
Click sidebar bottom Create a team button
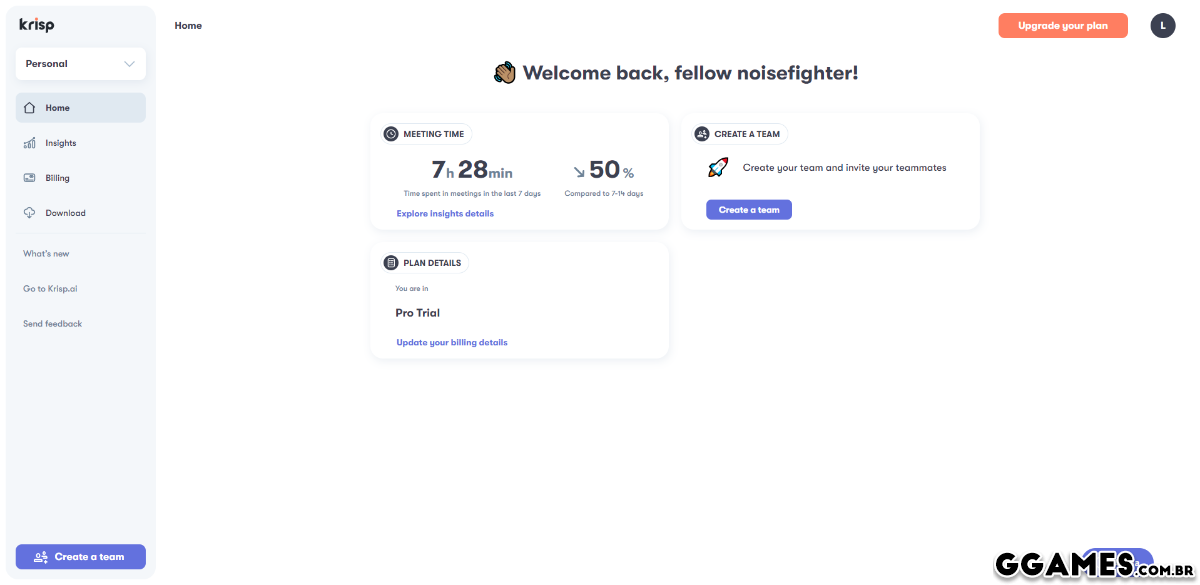tap(81, 557)
